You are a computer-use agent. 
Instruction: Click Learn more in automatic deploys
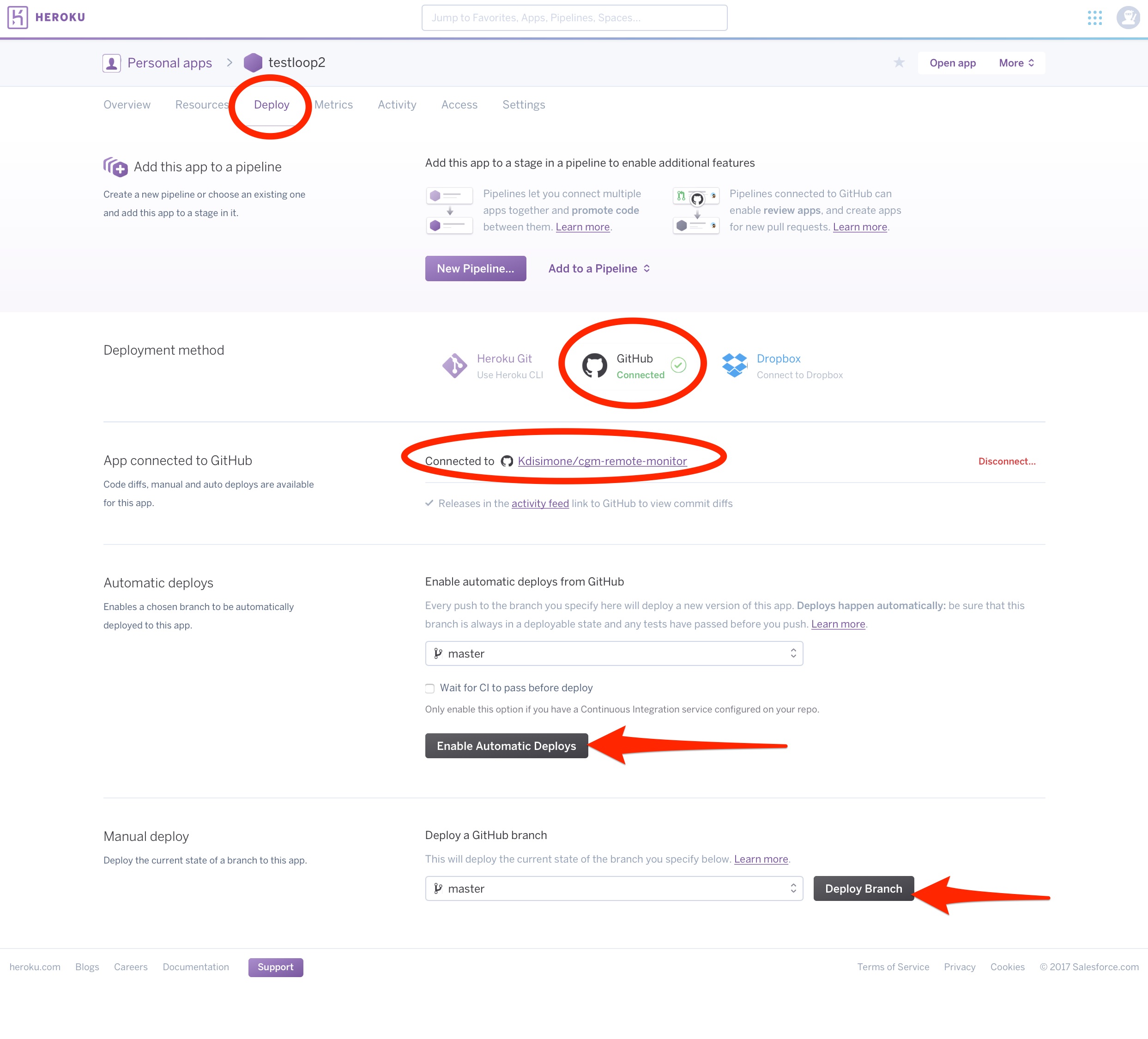click(x=838, y=624)
